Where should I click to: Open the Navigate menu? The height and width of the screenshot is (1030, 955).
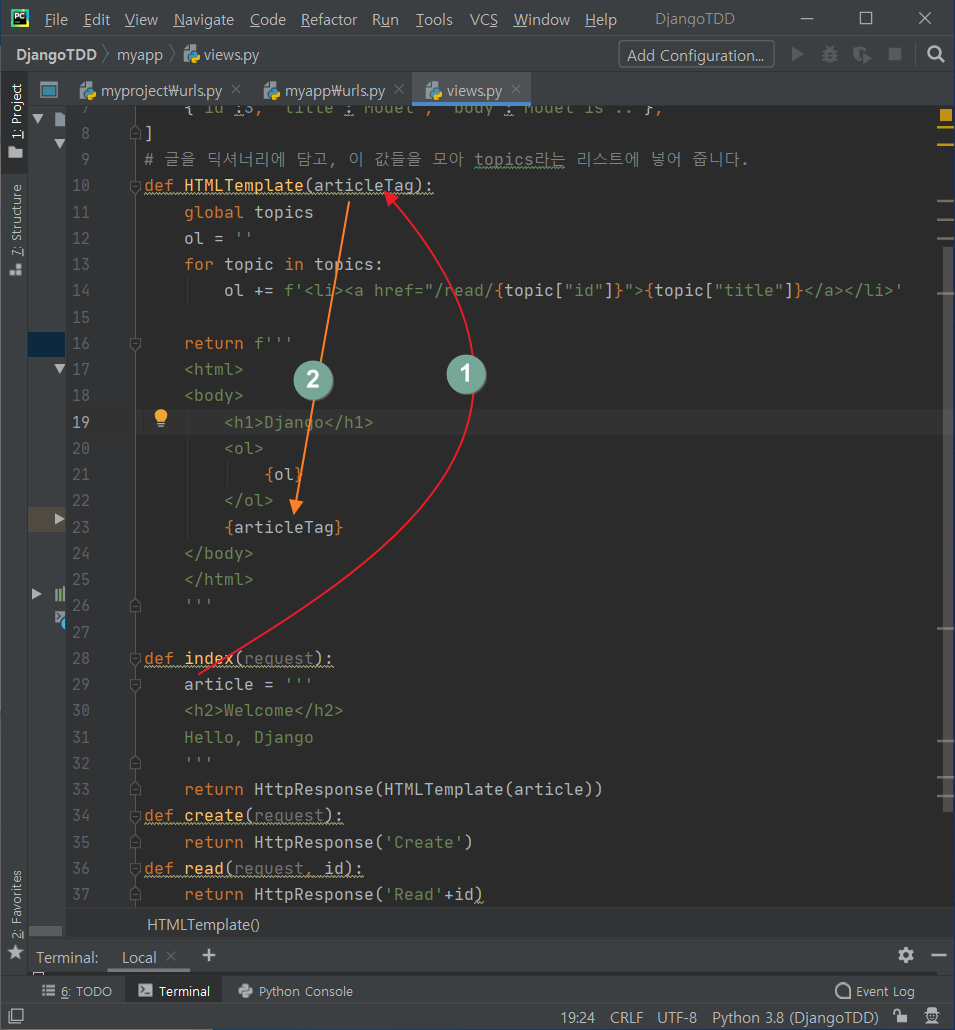point(204,20)
